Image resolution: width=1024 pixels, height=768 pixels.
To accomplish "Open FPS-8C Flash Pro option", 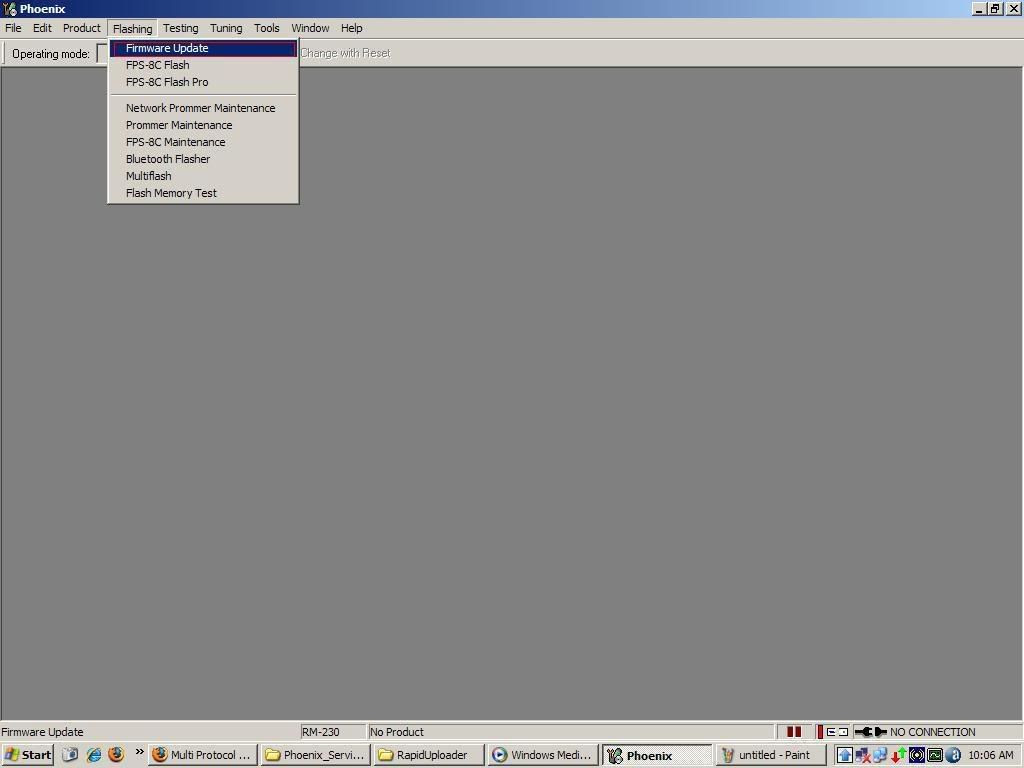I will tap(203, 82).
